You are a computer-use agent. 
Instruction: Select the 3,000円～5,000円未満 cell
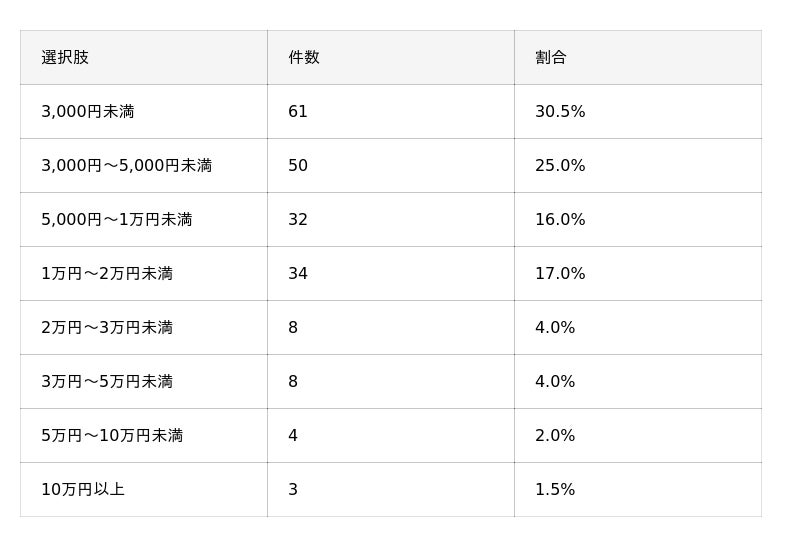pos(143,165)
